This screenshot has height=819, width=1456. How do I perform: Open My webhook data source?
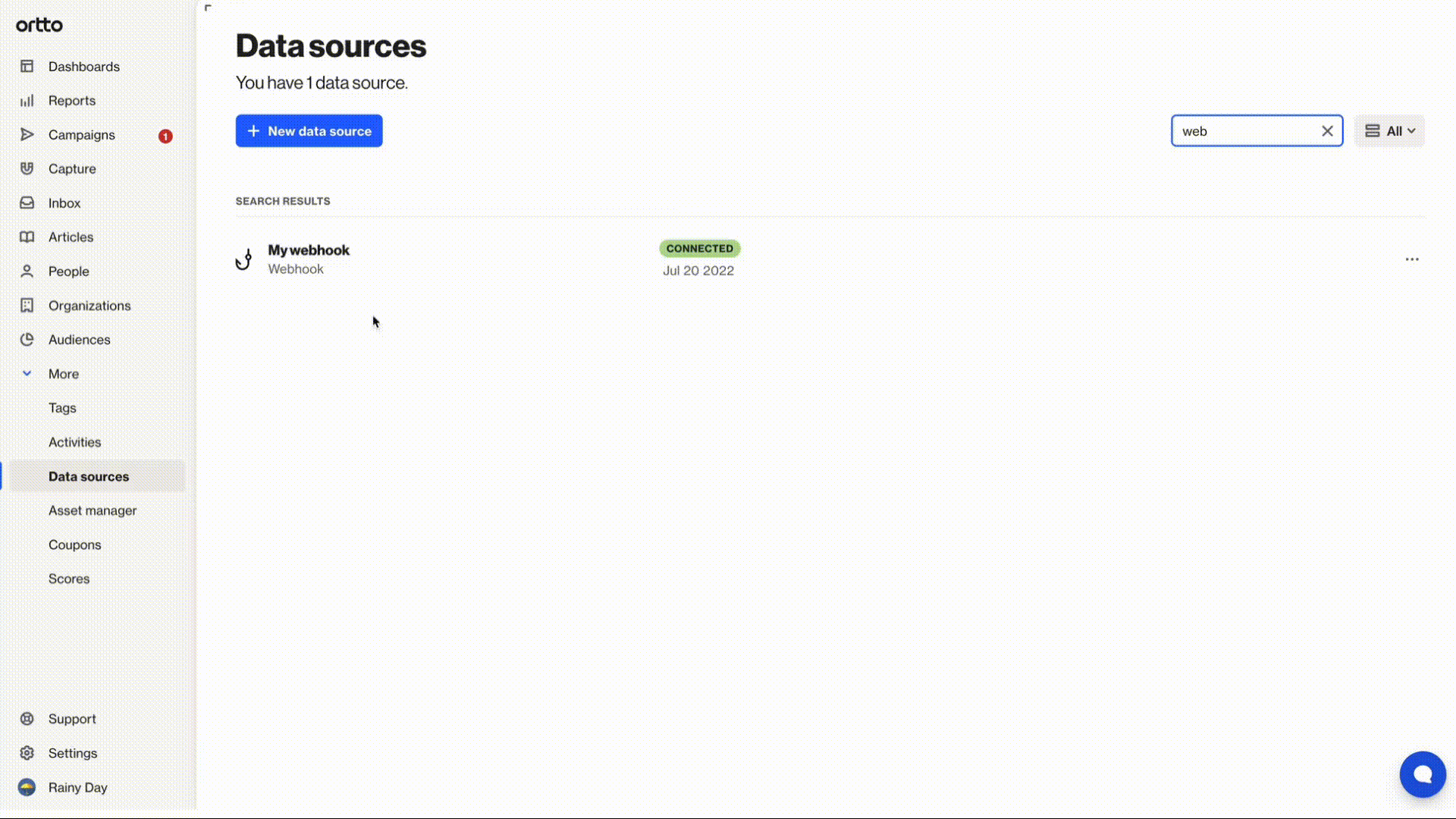point(309,249)
